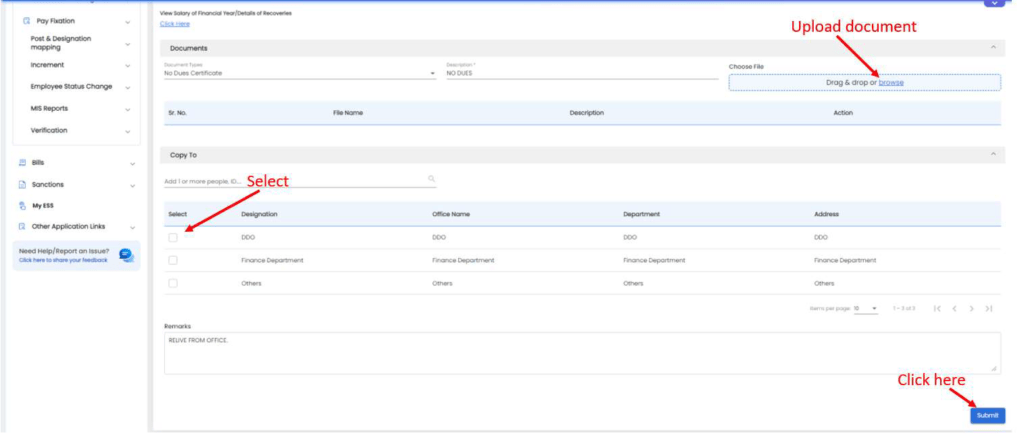Click 'Others' in the Department column
Image resolution: width=1024 pixels, height=448 pixels.
pos(633,283)
